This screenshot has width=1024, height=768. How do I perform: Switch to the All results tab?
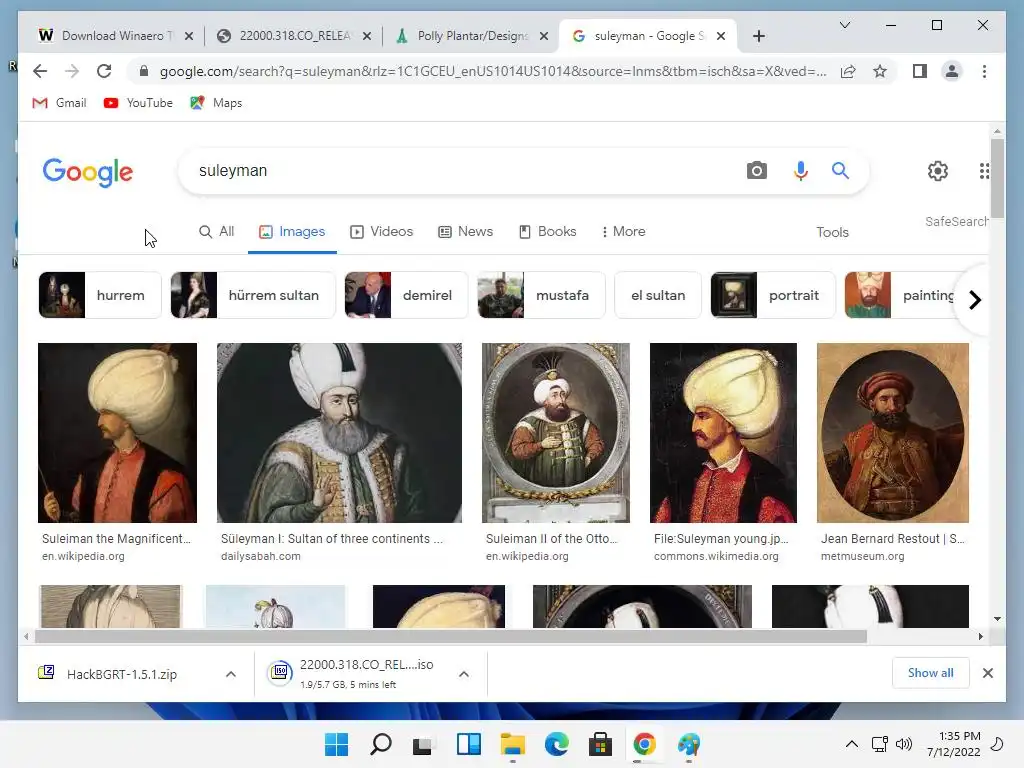pyautogui.click(x=216, y=231)
